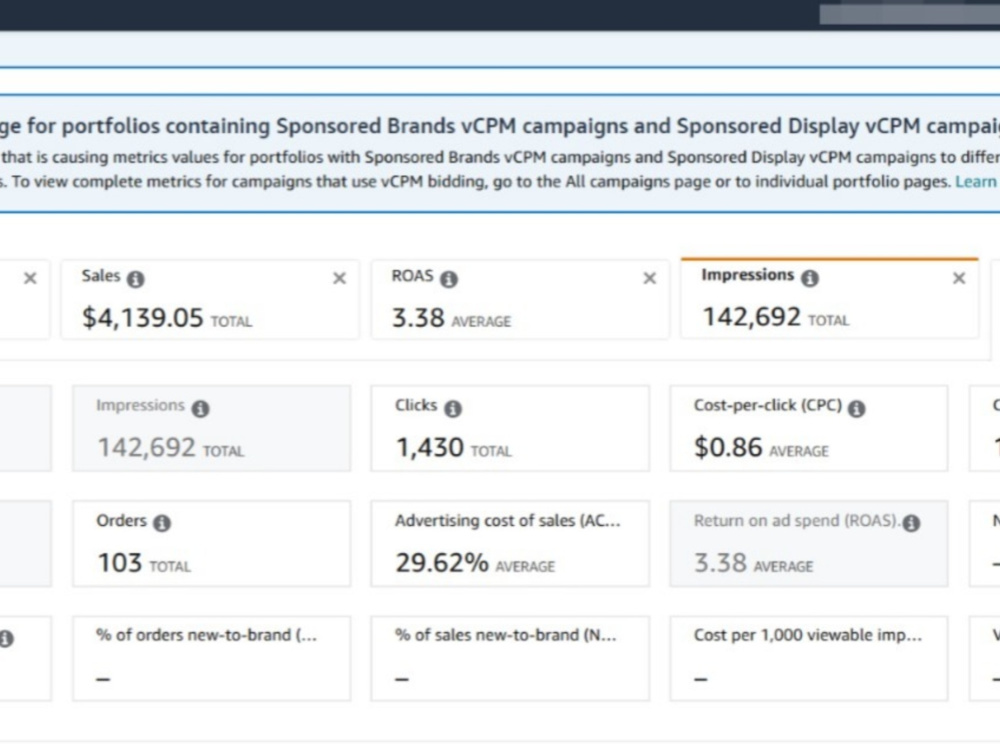
Task: Open info icon beside selected Impressions card
Action: 810,278
